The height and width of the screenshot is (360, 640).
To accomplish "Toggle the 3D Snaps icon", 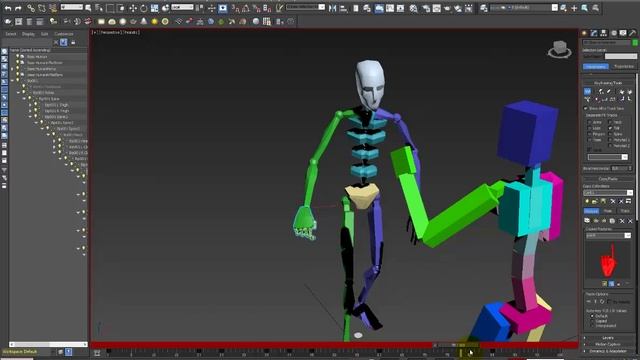I will click(x=236, y=8).
